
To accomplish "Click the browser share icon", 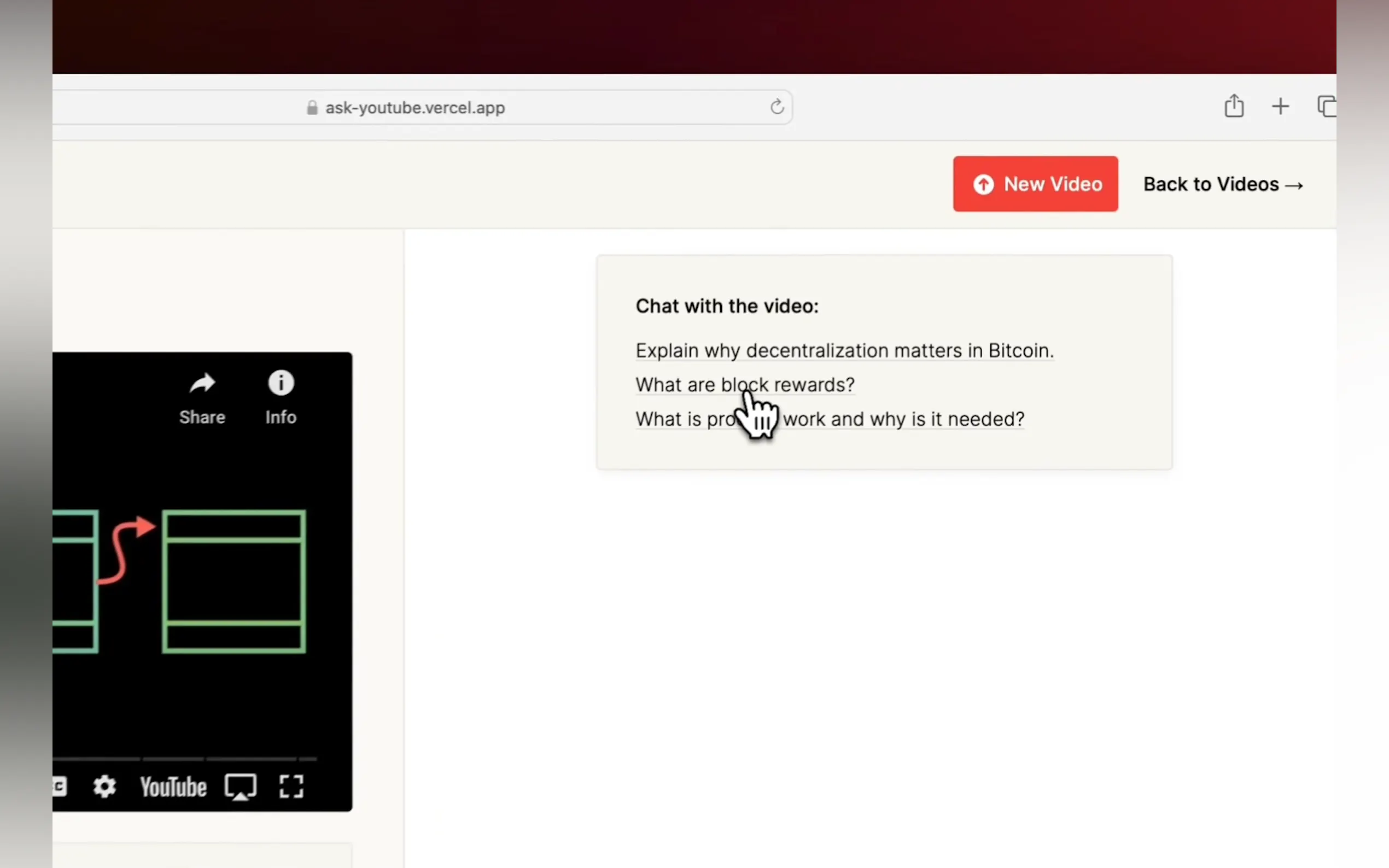I will (x=1233, y=106).
